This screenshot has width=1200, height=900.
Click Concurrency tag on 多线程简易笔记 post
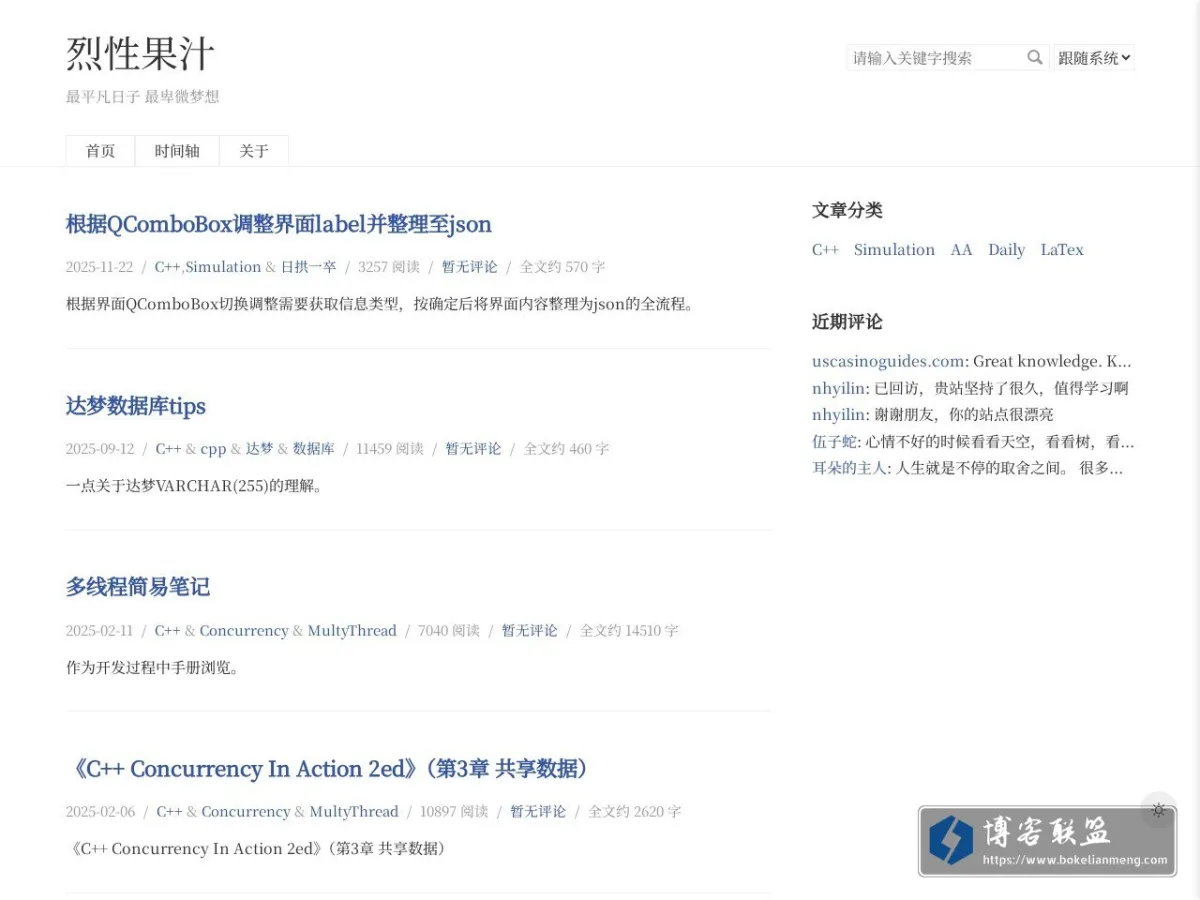pos(243,631)
